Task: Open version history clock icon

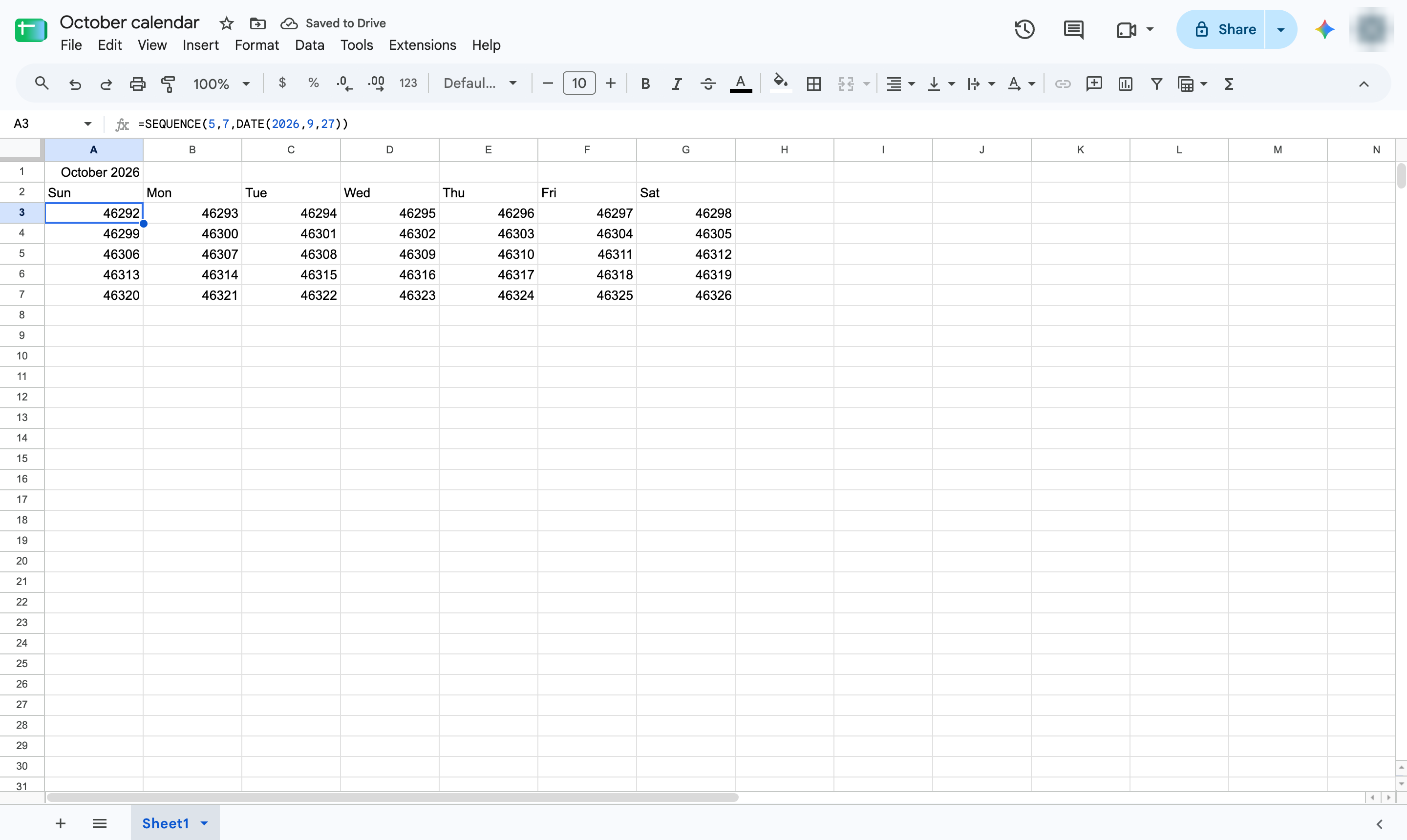Action: coord(1024,29)
